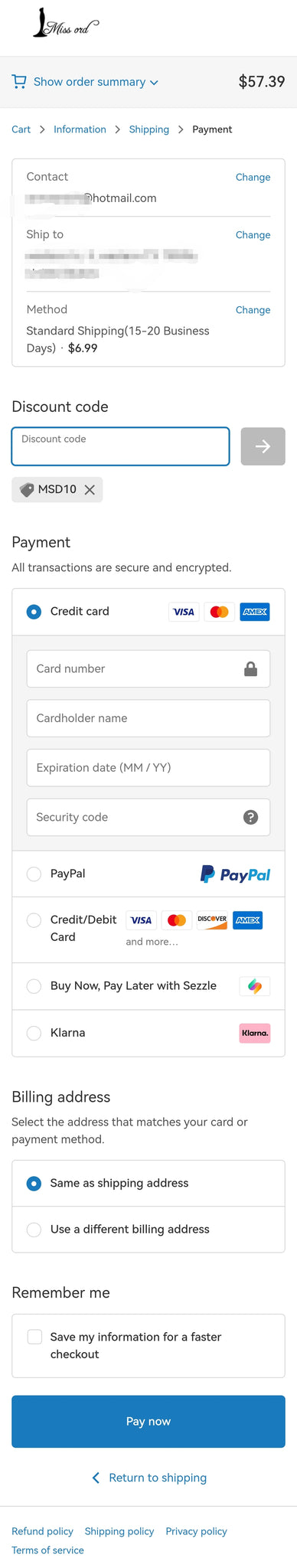Image resolution: width=297 pixels, height=1568 pixels.
Task: Click the shopping cart icon
Action: pyautogui.click(x=19, y=81)
